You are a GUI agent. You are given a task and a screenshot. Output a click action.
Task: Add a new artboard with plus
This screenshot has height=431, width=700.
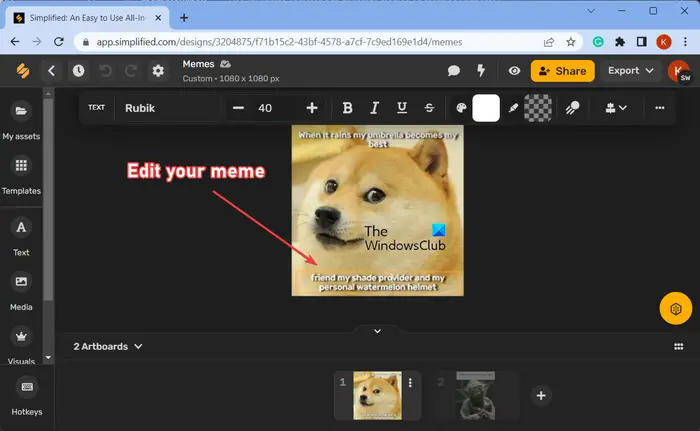tap(541, 396)
